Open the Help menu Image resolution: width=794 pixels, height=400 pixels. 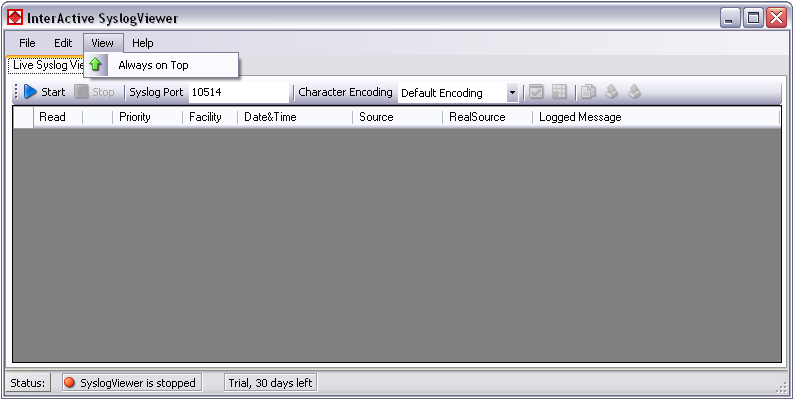coord(143,43)
